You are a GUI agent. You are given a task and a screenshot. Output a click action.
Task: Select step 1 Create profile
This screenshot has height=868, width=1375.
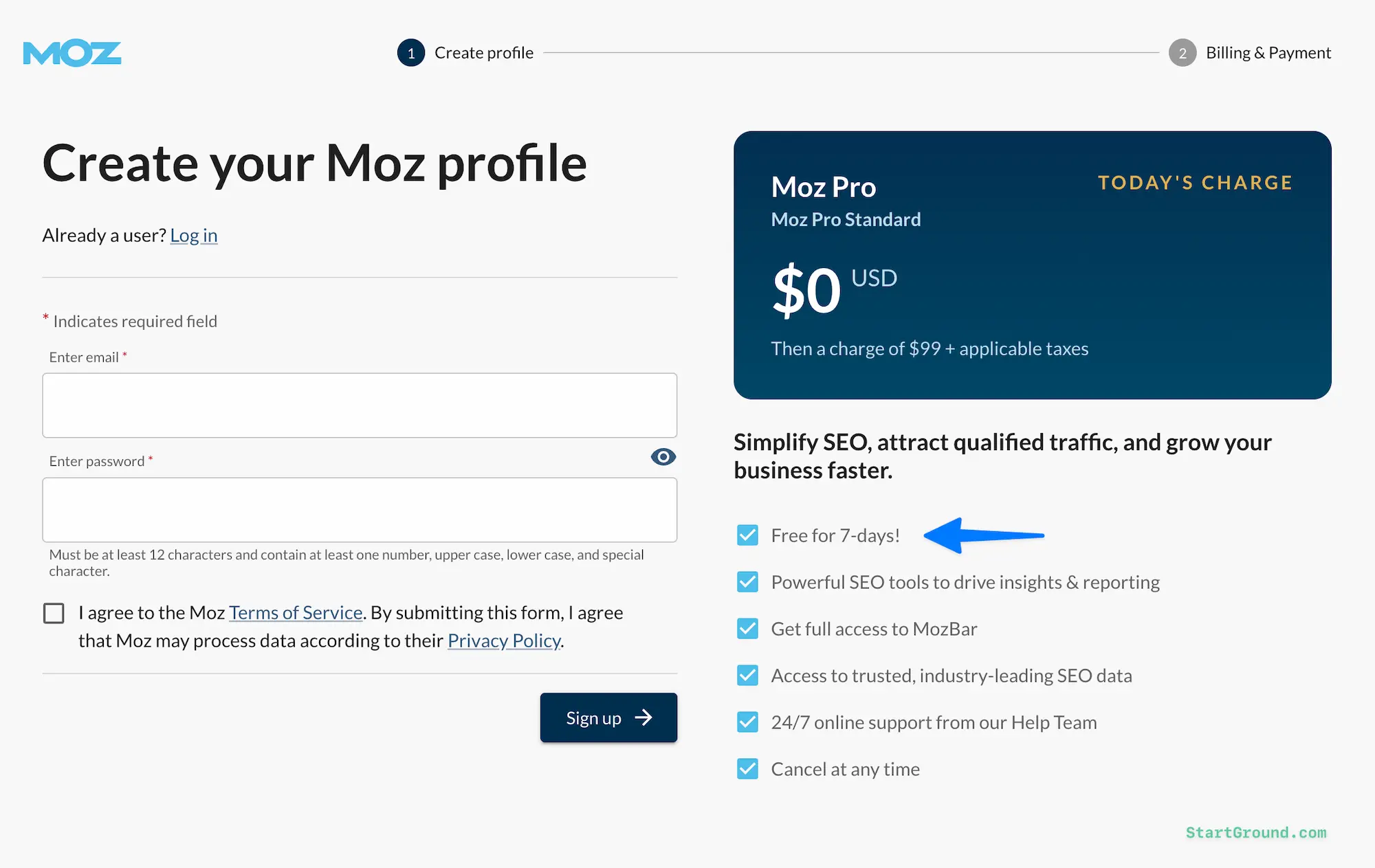tap(465, 53)
